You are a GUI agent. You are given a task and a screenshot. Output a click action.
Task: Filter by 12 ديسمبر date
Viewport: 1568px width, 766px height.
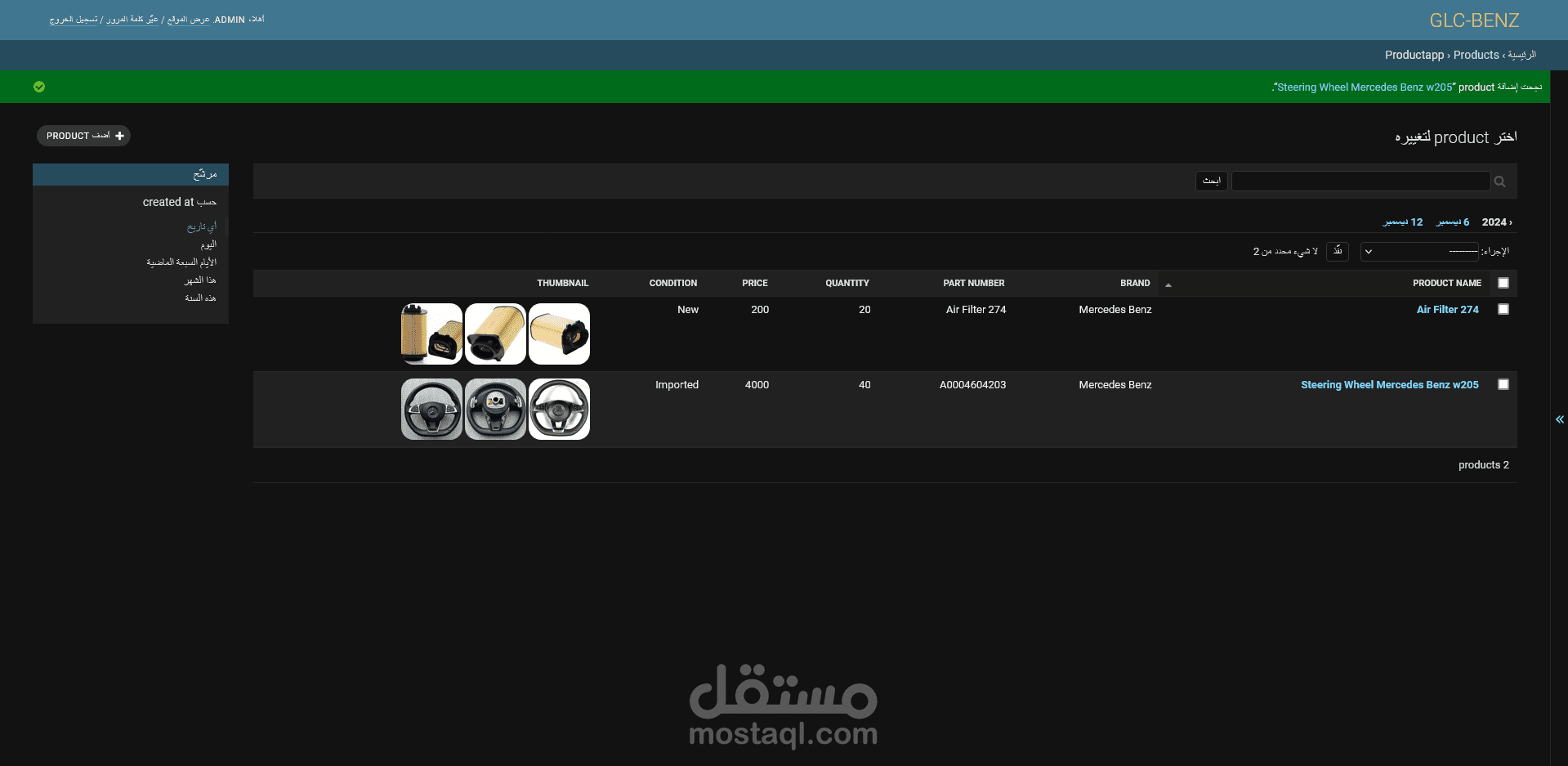(1403, 222)
